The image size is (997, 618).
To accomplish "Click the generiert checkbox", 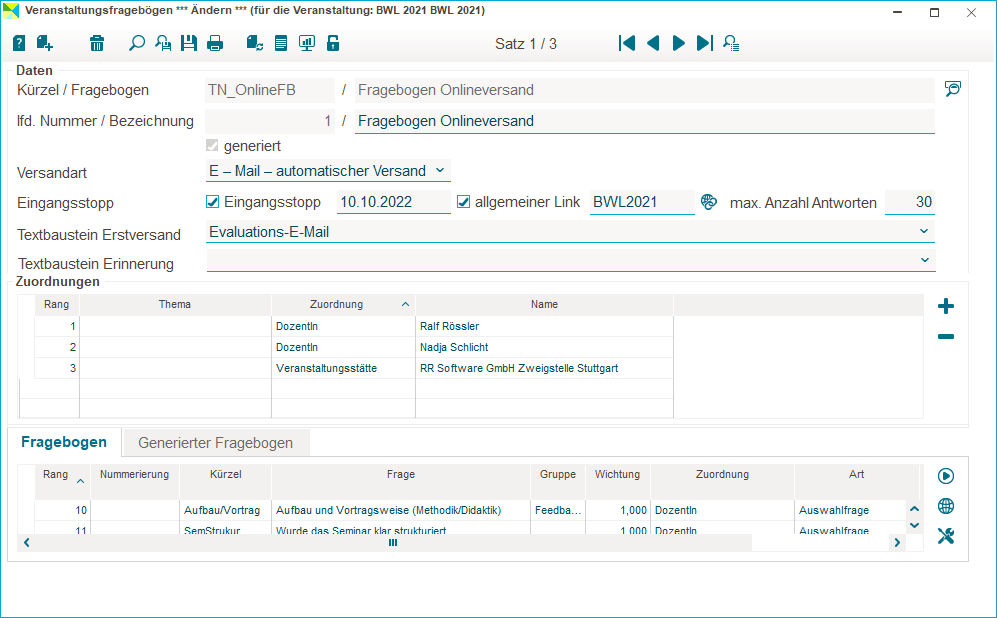I will click(212, 146).
